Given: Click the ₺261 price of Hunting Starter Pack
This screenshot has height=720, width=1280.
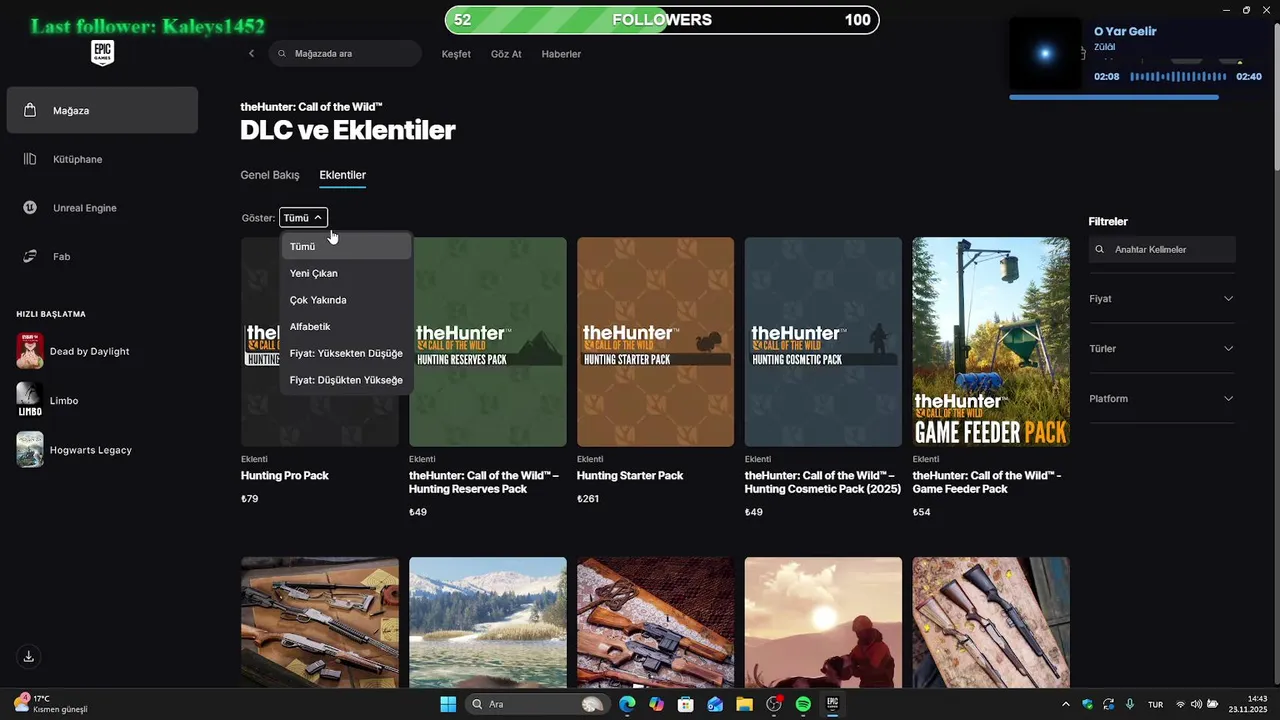Looking at the screenshot, I should click(588, 499).
